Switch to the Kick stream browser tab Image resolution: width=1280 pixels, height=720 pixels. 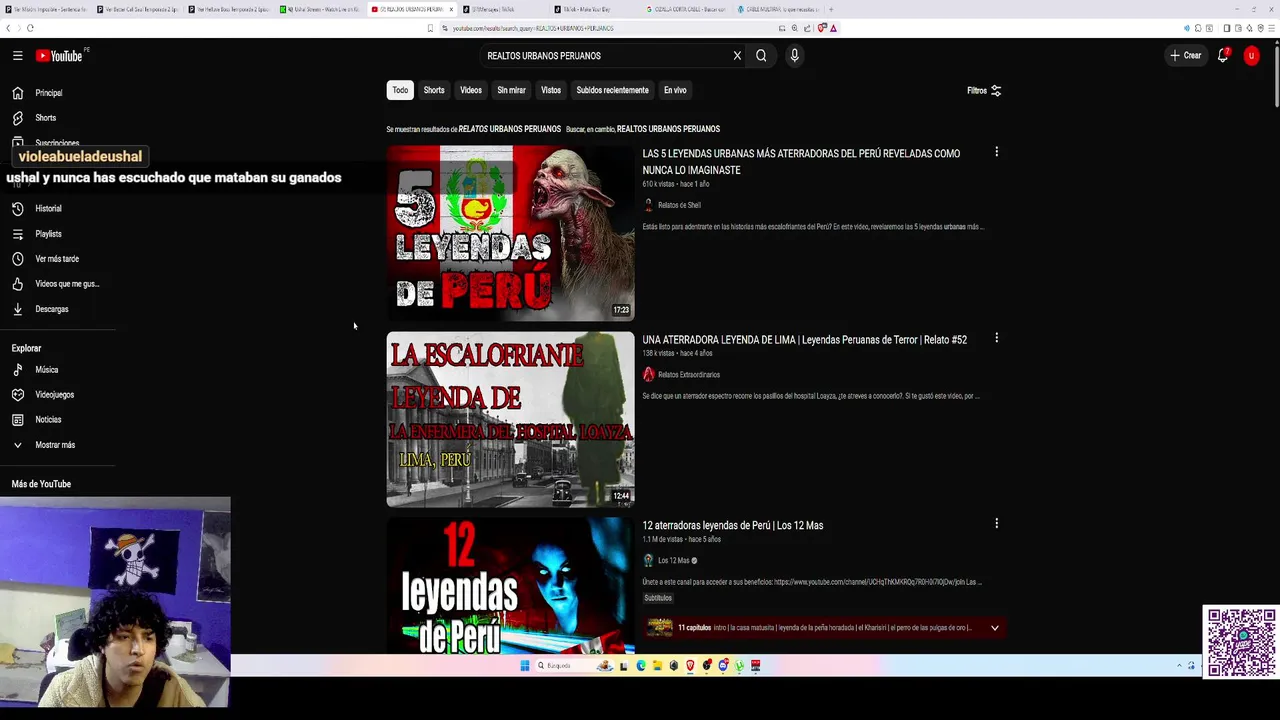(320, 9)
